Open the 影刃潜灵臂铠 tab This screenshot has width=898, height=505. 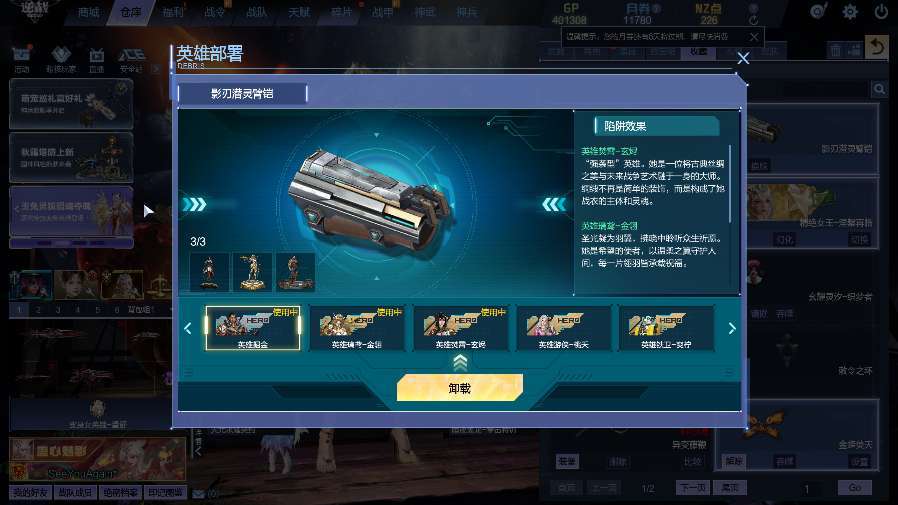click(x=242, y=94)
